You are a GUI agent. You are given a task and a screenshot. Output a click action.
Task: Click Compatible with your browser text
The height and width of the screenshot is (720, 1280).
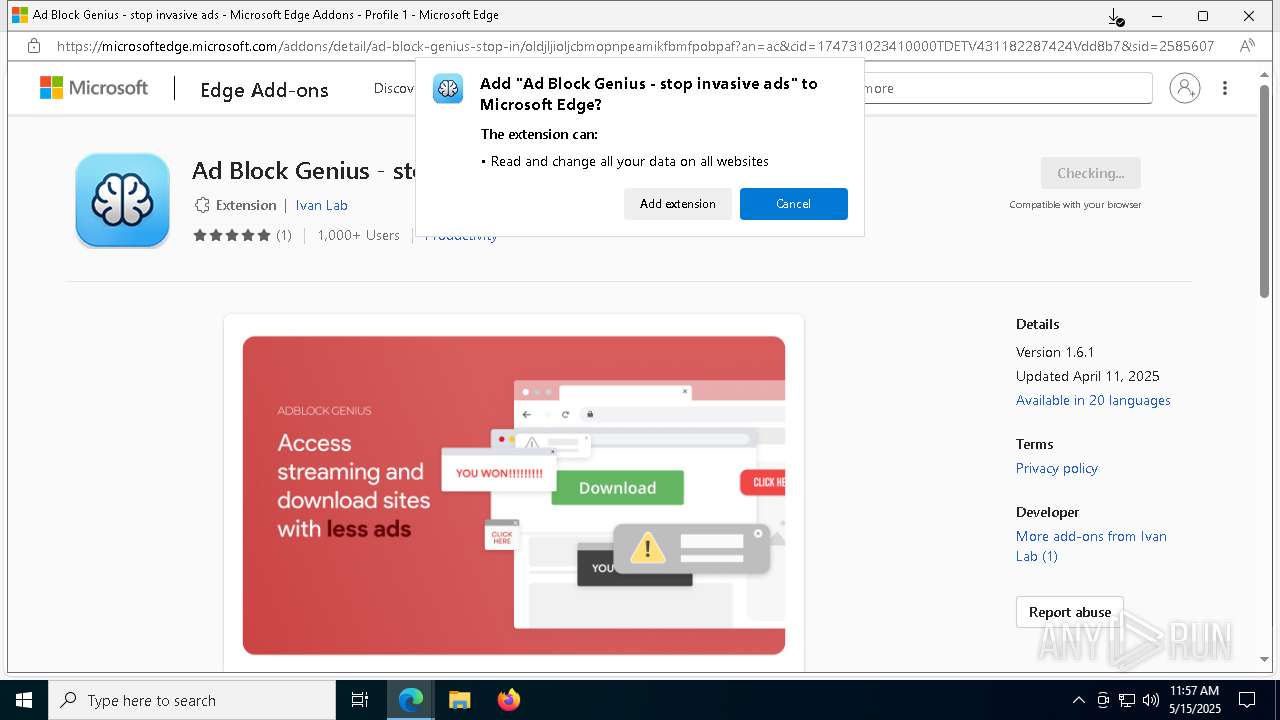coord(1075,205)
